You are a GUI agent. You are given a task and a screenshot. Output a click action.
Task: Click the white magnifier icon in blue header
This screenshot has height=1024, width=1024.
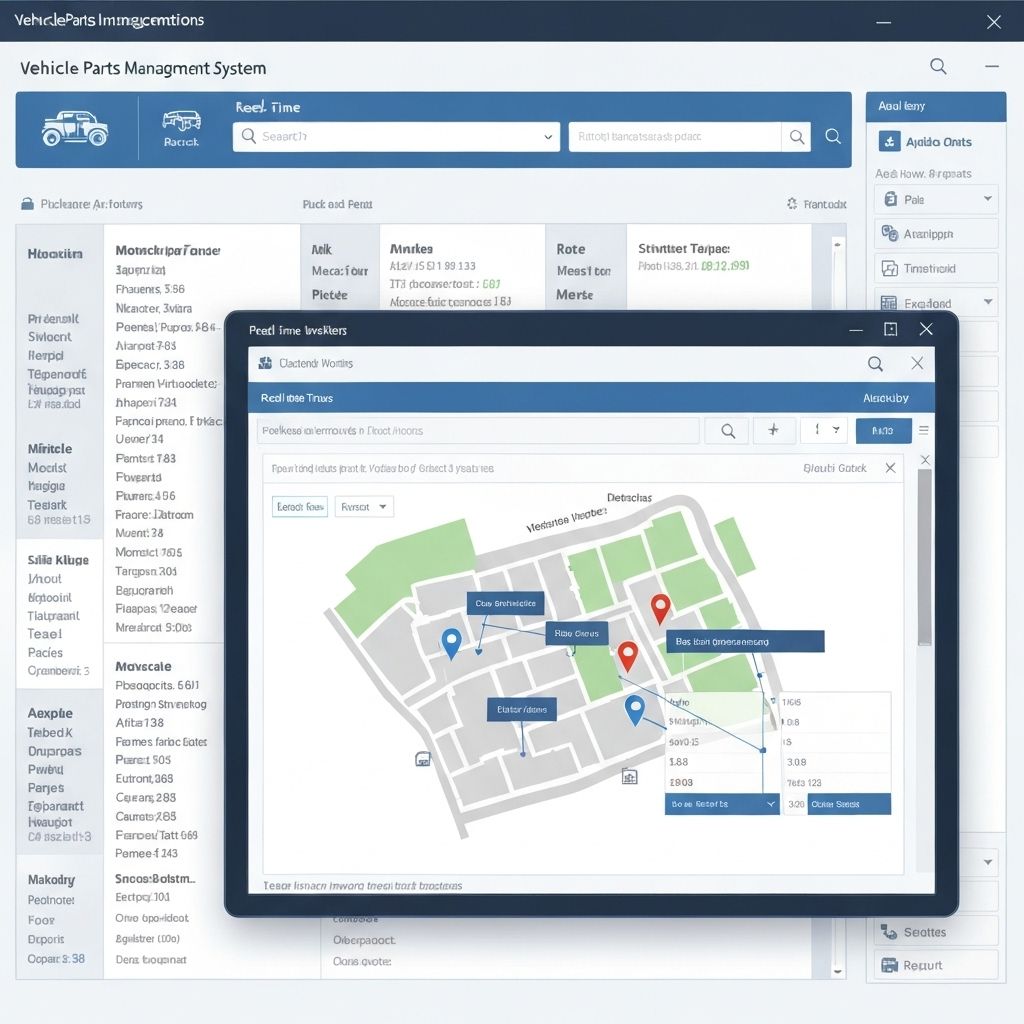tap(832, 137)
